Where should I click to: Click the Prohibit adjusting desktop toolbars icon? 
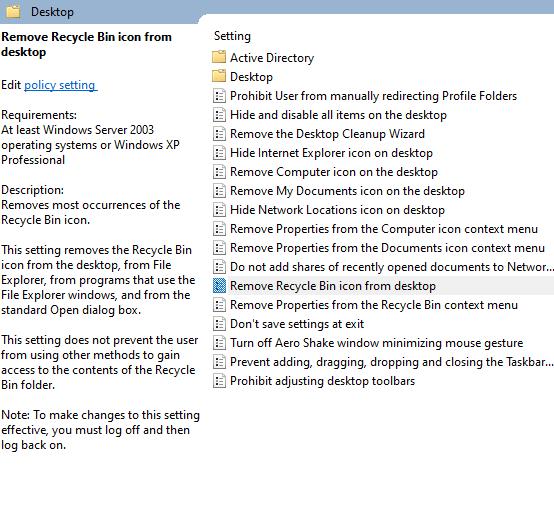tap(219, 381)
